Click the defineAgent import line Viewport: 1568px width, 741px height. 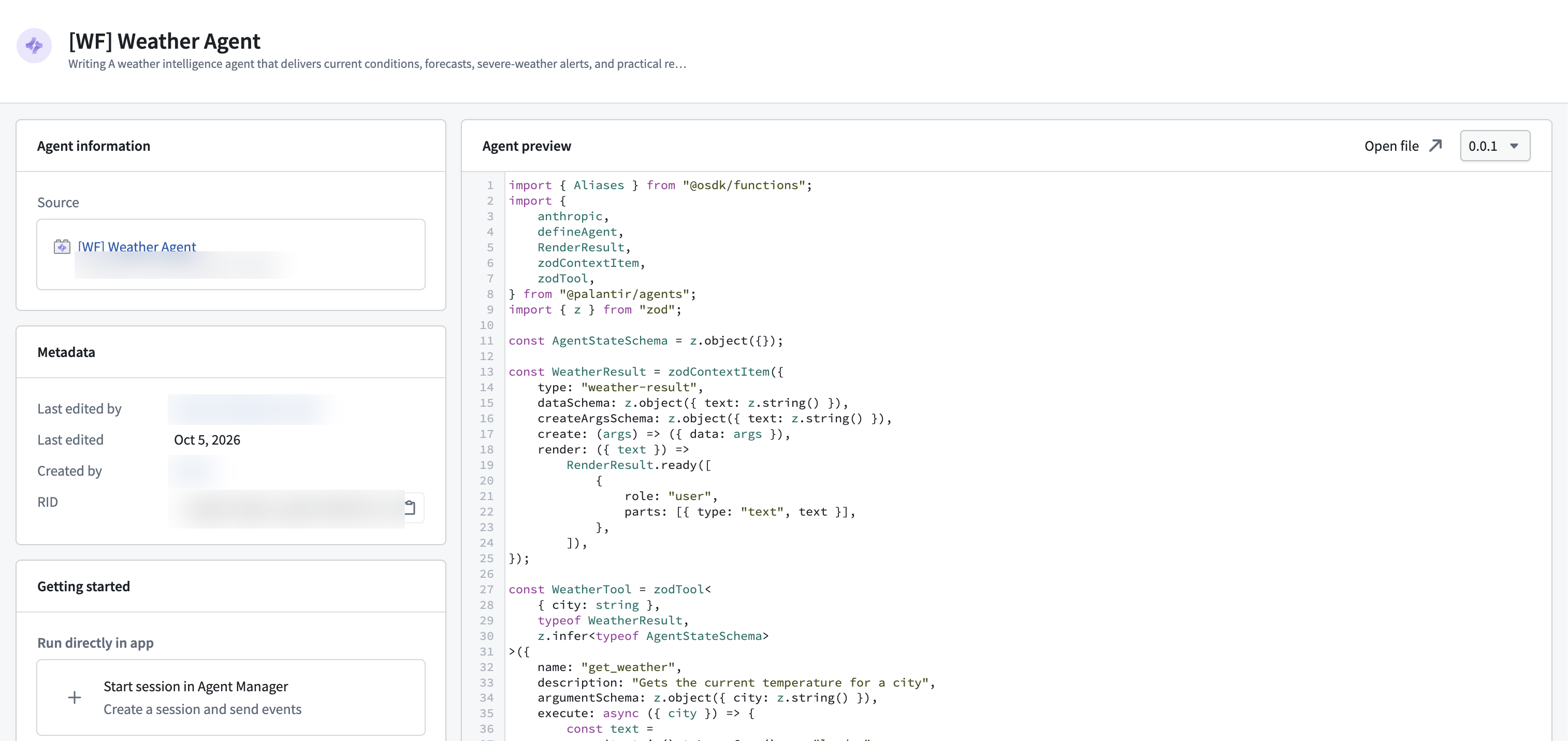tap(580, 232)
